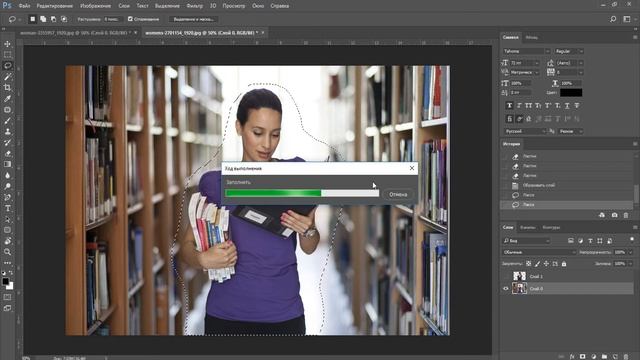Image resolution: width=640 pixels, height=360 pixels.
Task: Click Intersect with selection mode icon
Action: coord(64,19)
